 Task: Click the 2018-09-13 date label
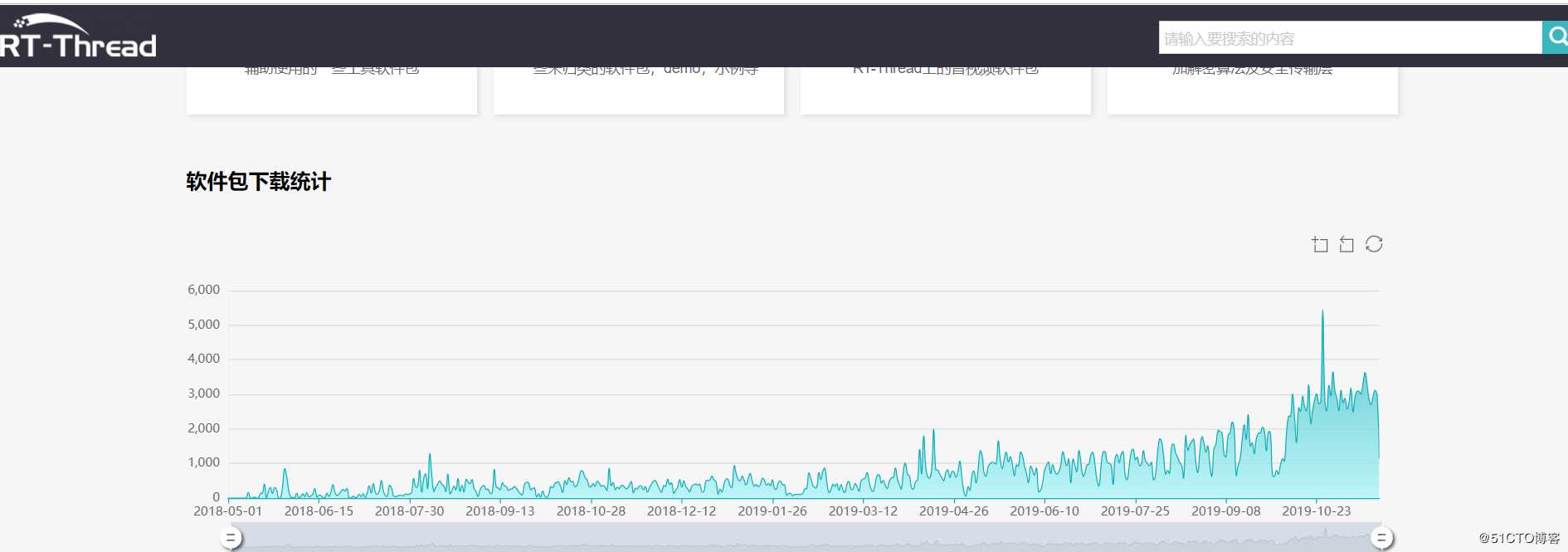(x=500, y=511)
